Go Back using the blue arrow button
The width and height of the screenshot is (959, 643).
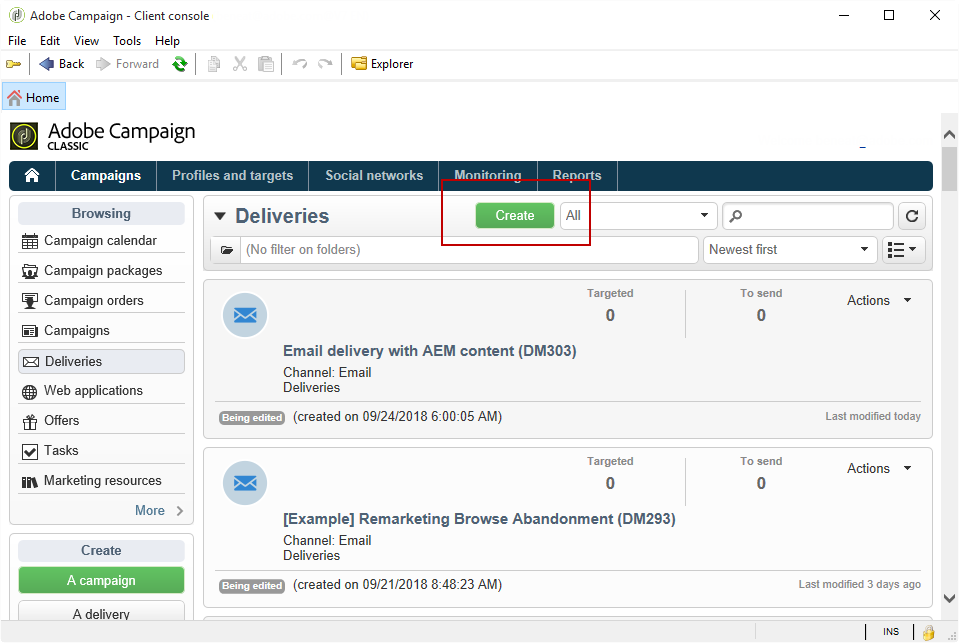pos(62,64)
